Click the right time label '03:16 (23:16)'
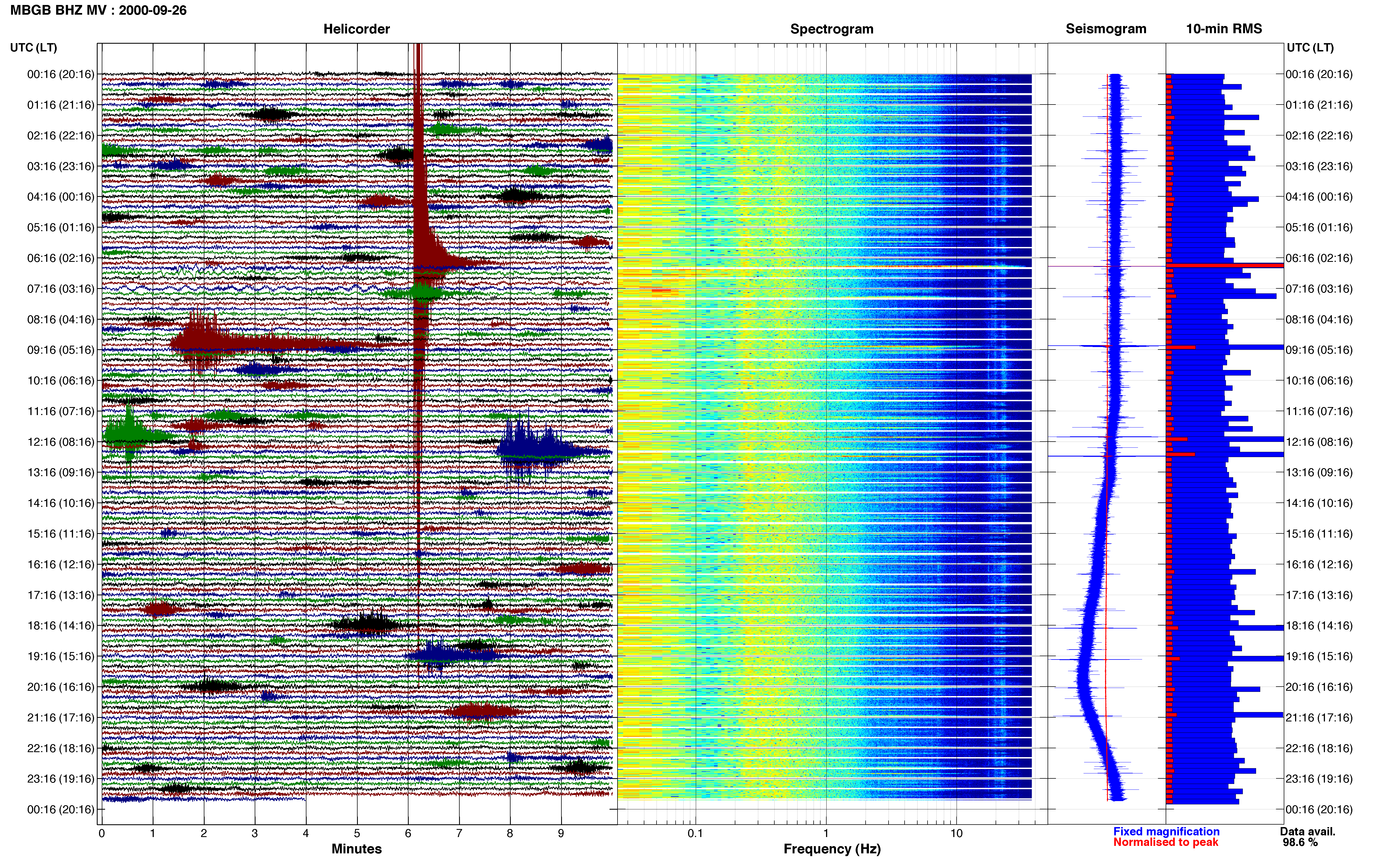The height and width of the screenshot is (868, 1388). click(x=1319, y=166)
